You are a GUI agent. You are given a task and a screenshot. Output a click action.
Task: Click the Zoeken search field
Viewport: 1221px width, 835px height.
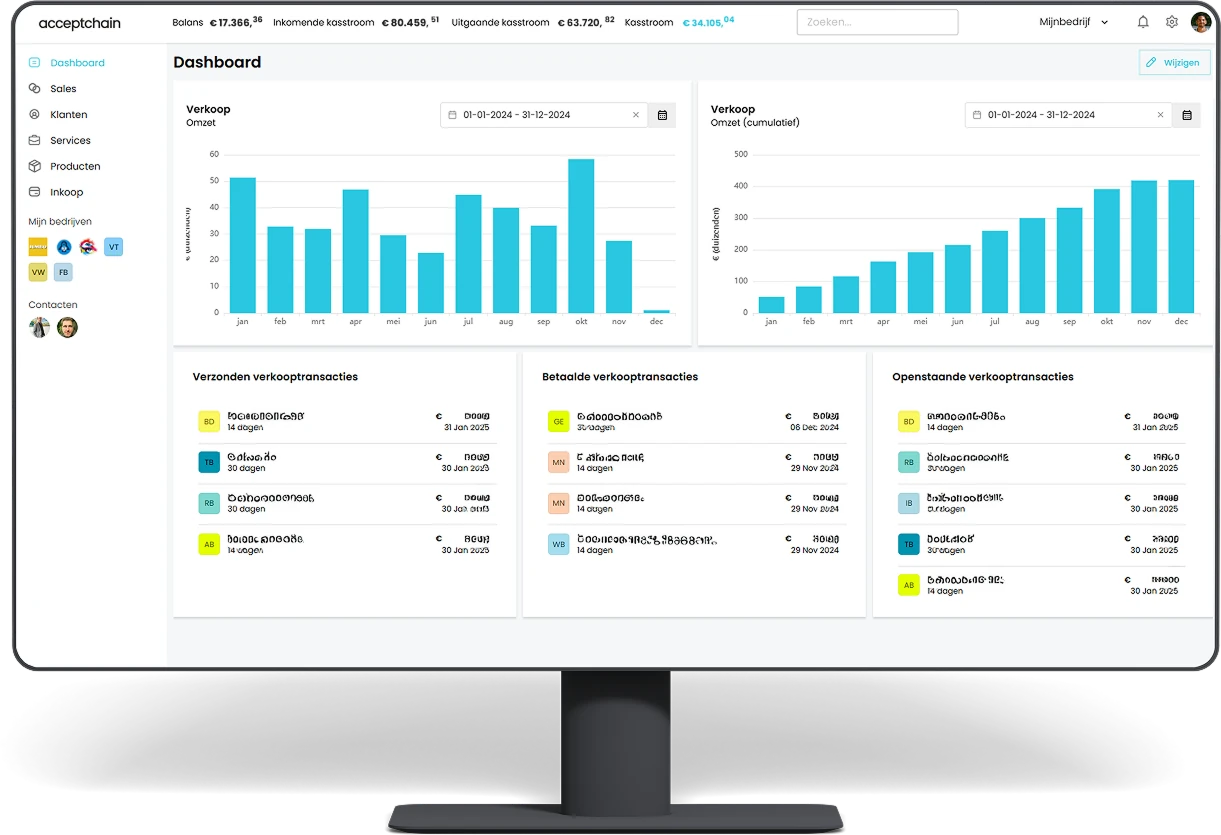pos(876,22)
